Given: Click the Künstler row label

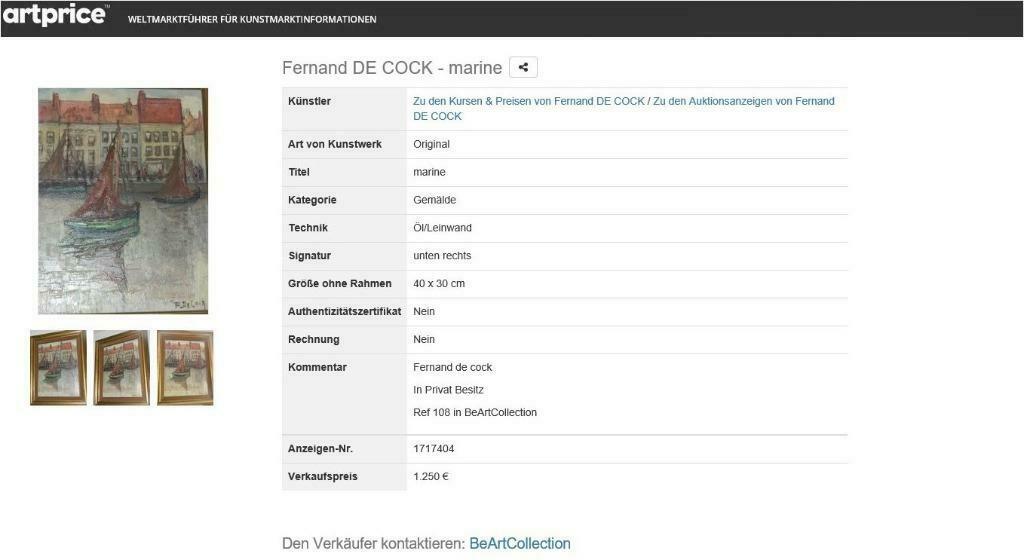Looking at the screenshot, I should point(309,101).
